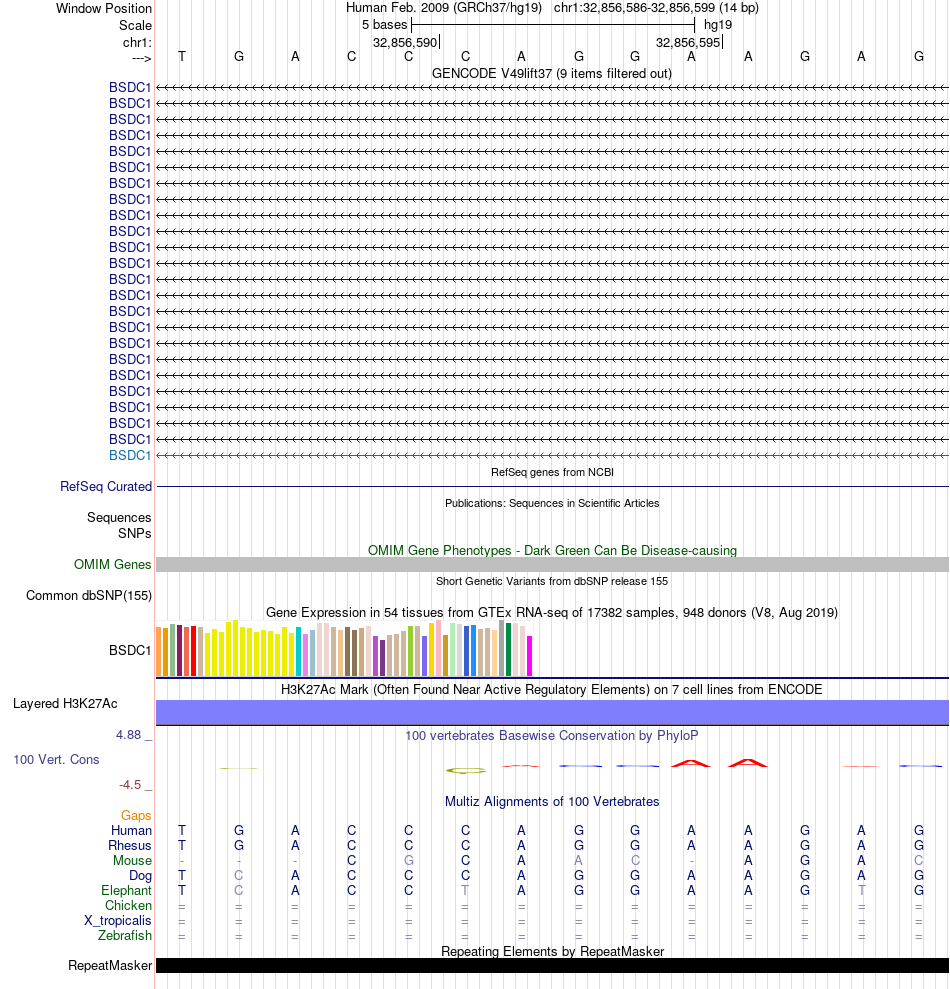Select the chr1: base position label

[x=137, y=43]
